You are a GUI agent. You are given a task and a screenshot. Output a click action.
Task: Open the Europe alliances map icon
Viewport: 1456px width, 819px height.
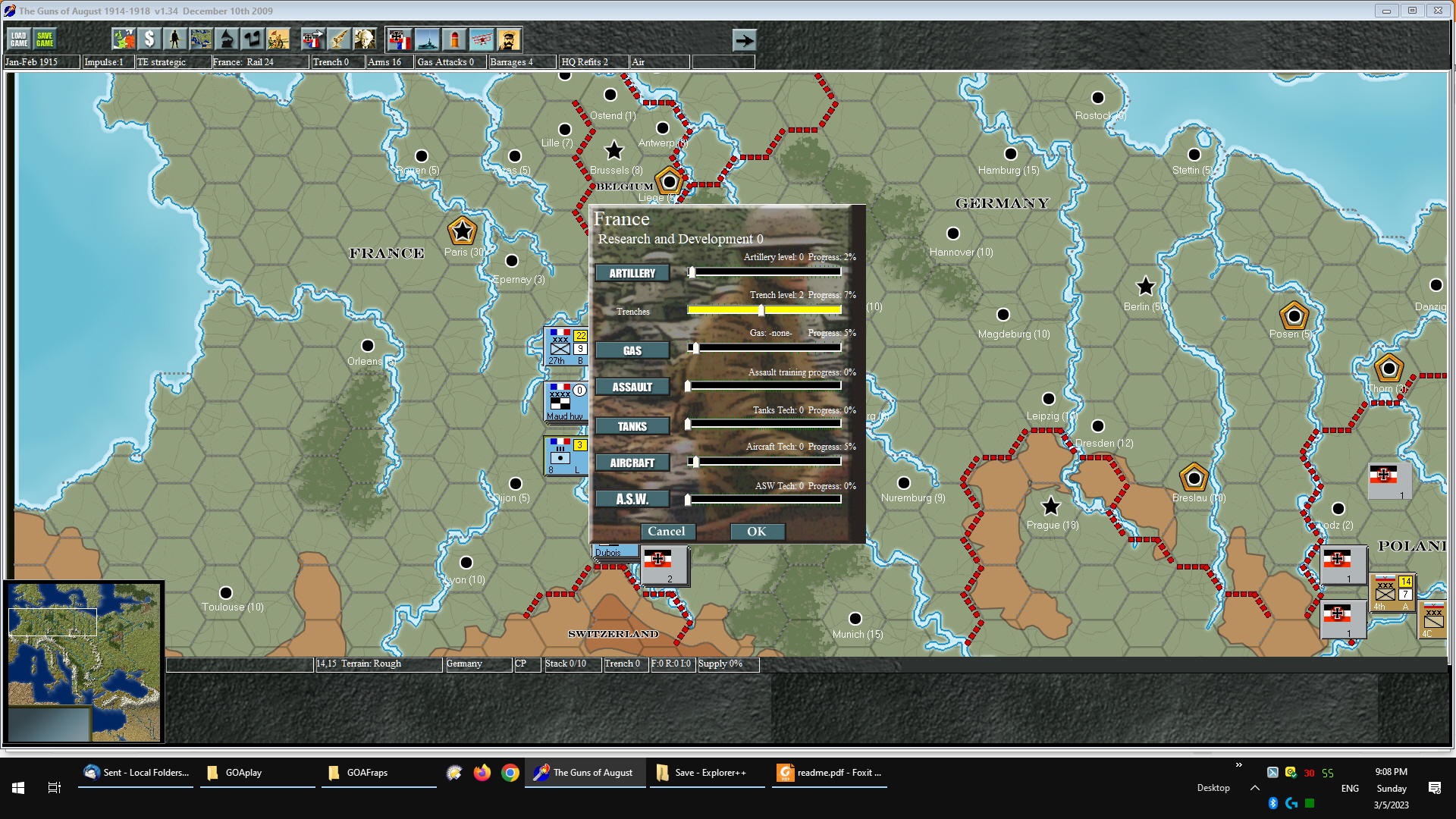pos(124,39)
